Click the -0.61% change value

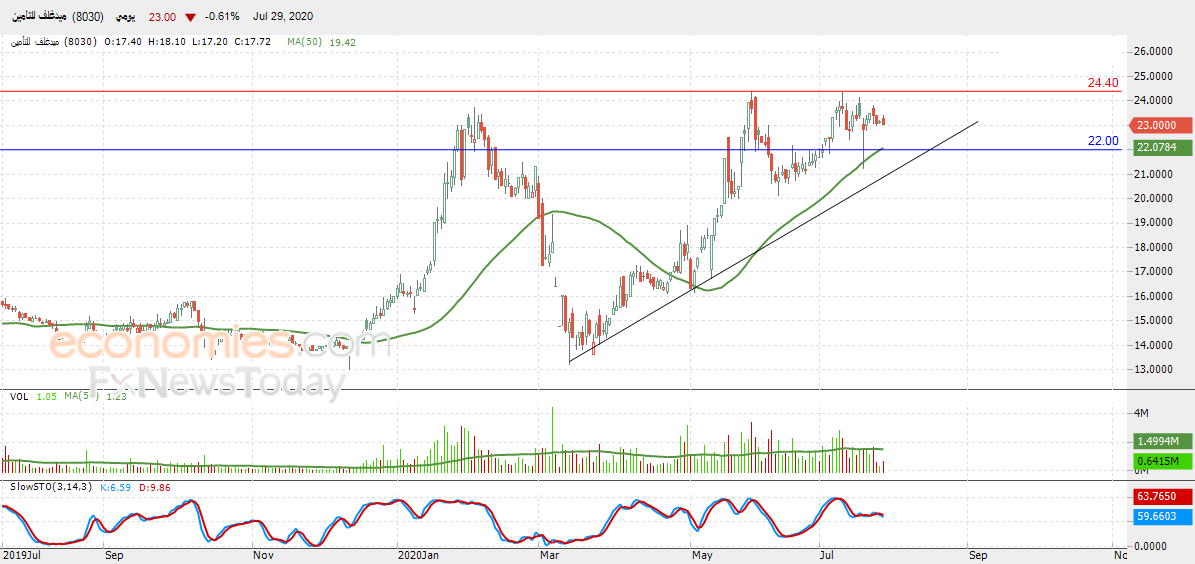pos(224,17)
